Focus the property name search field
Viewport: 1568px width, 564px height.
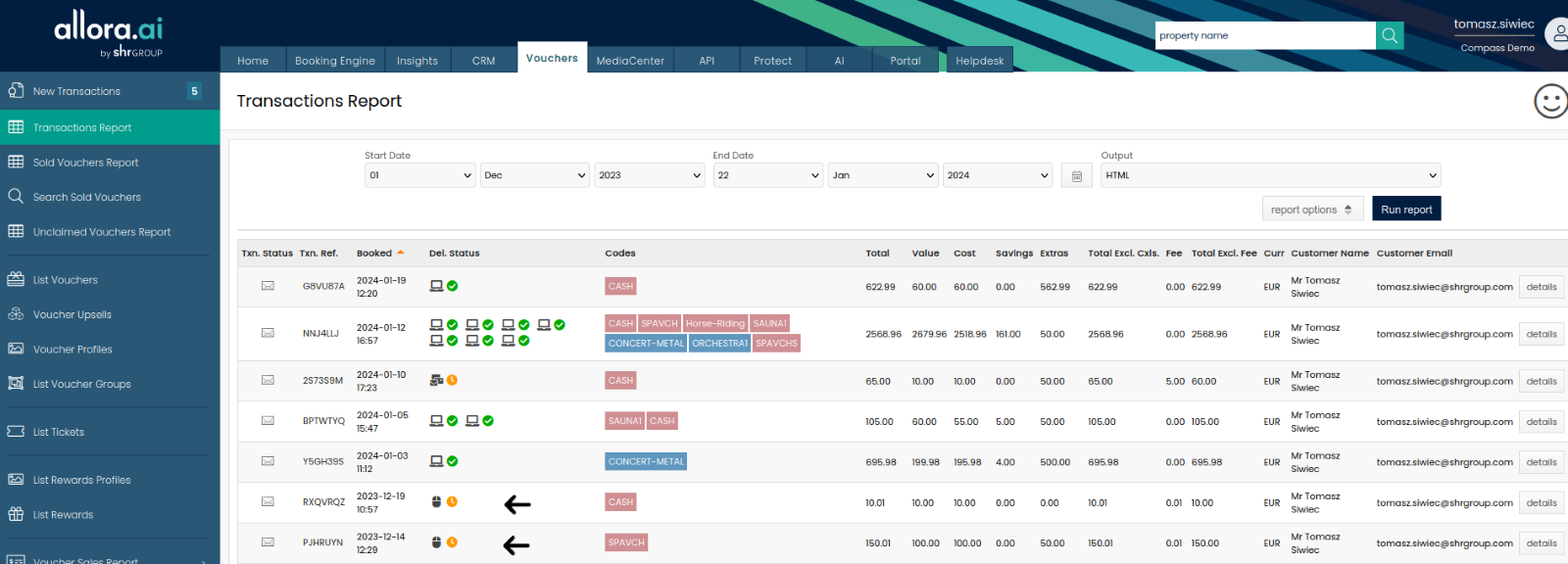coord(1265,35)
